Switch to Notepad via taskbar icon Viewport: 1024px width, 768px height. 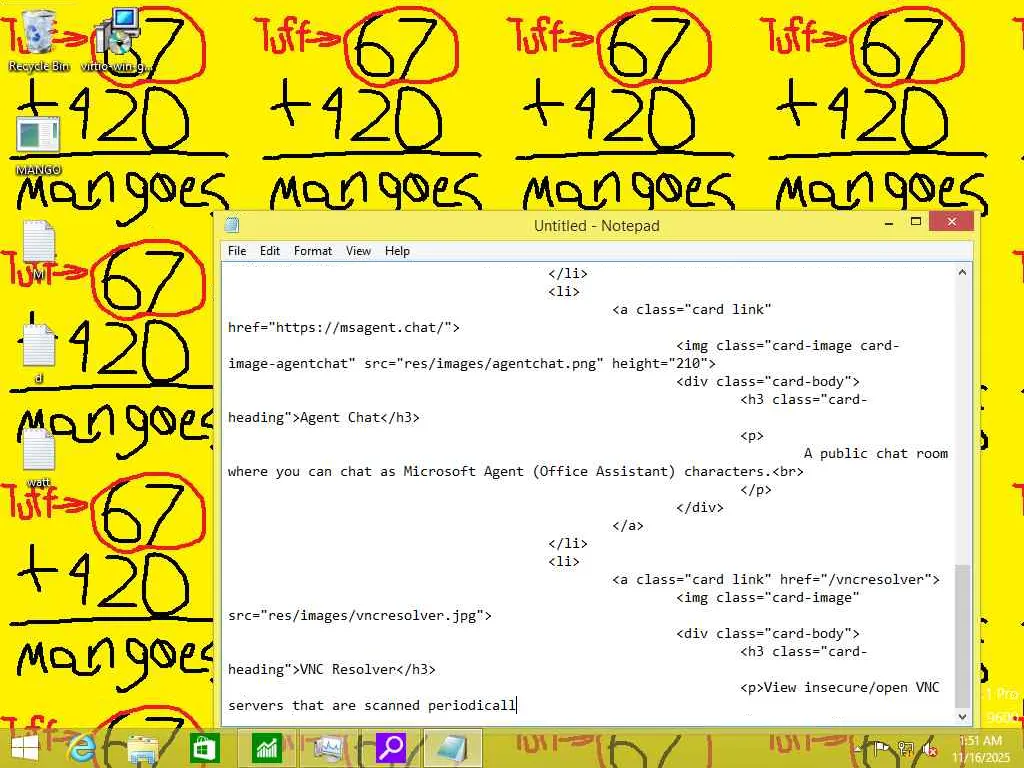[x=453, y=748]
